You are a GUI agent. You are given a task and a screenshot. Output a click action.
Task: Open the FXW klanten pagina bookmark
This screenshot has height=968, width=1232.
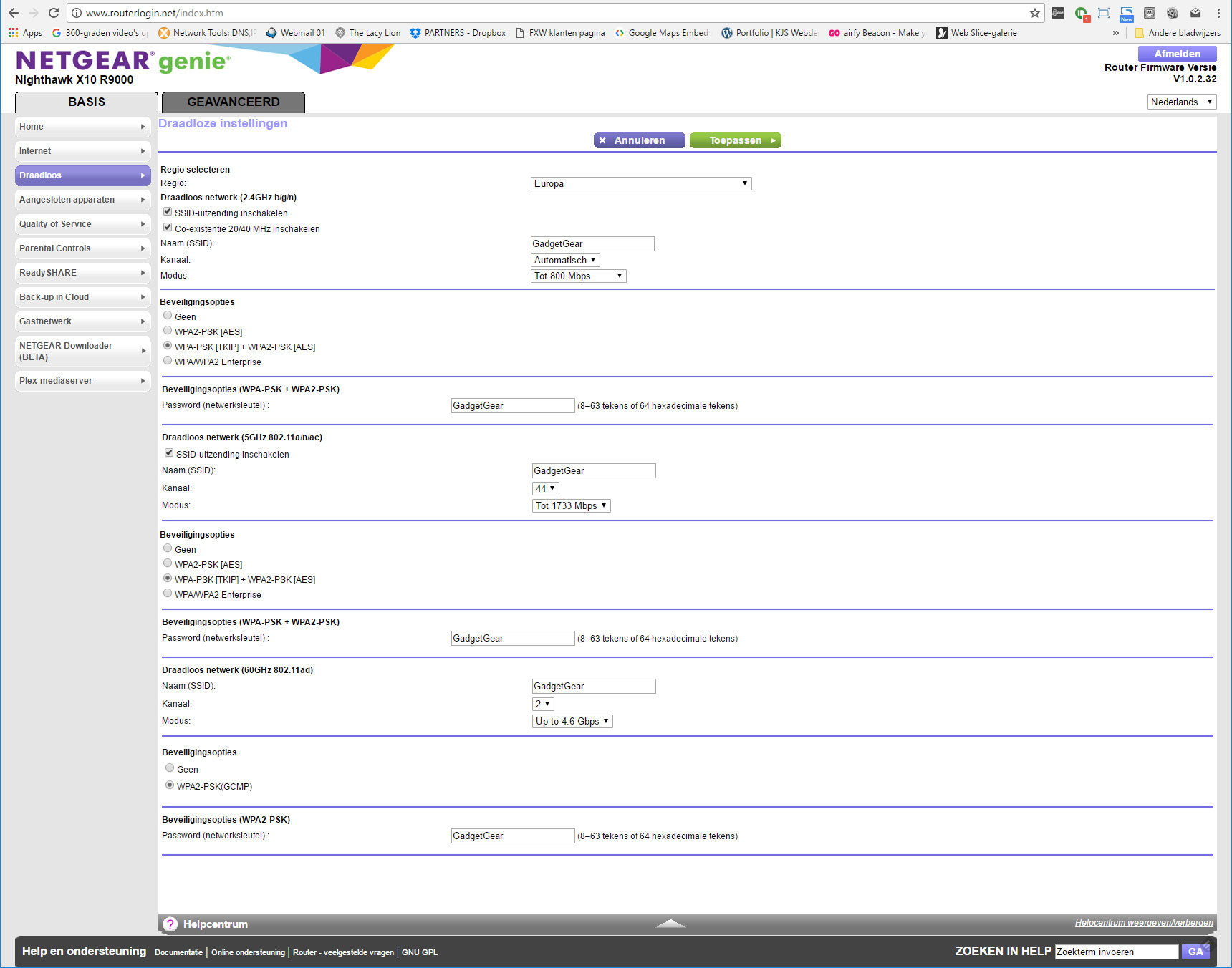(x=560, y=33)
